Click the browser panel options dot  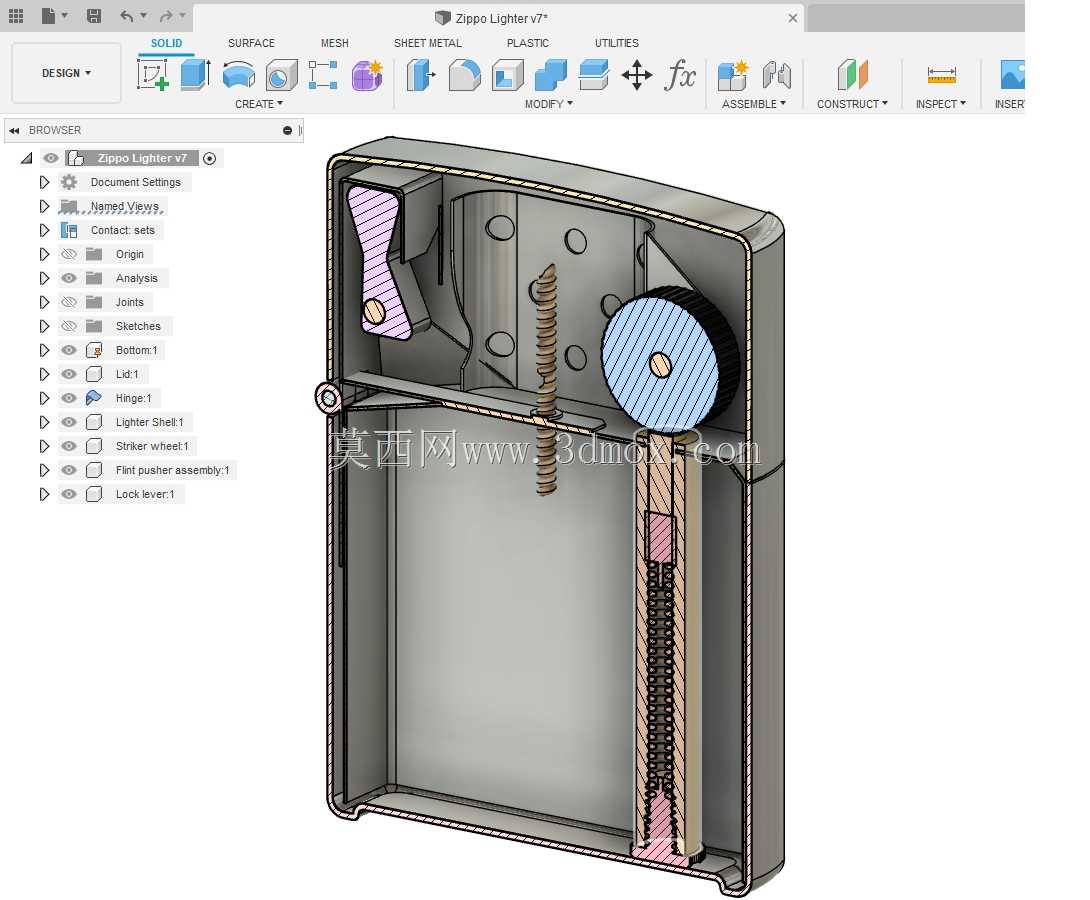[287, 130]
